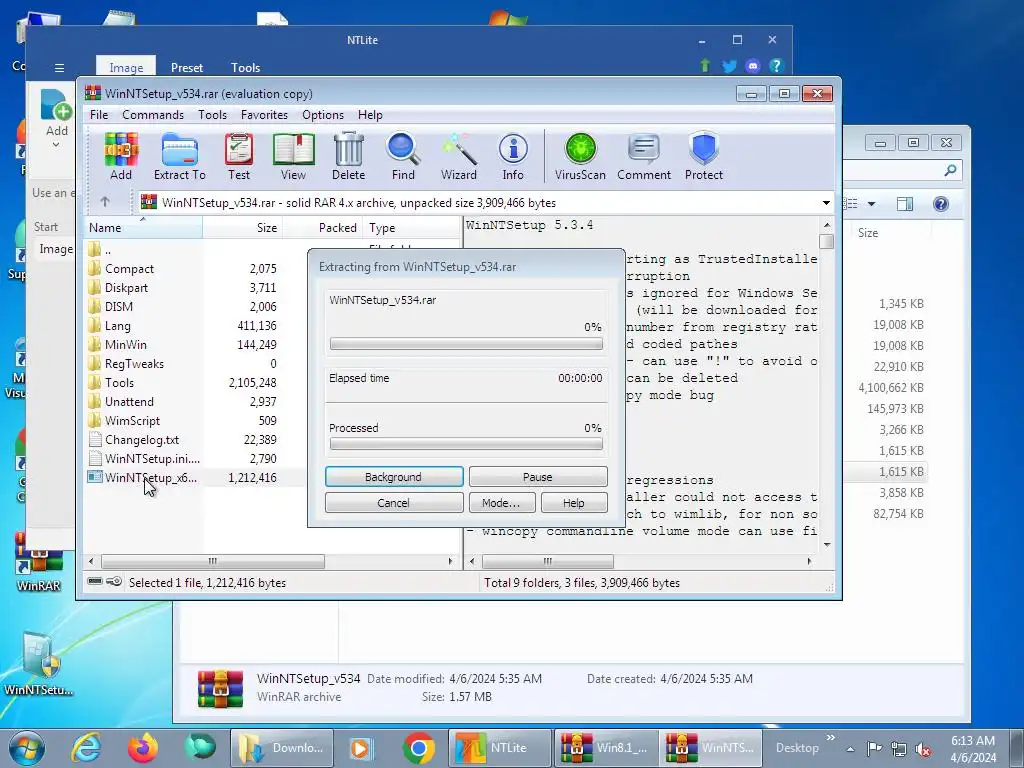Cancel the extraction
1024x768 pixels.
(394, 503)
